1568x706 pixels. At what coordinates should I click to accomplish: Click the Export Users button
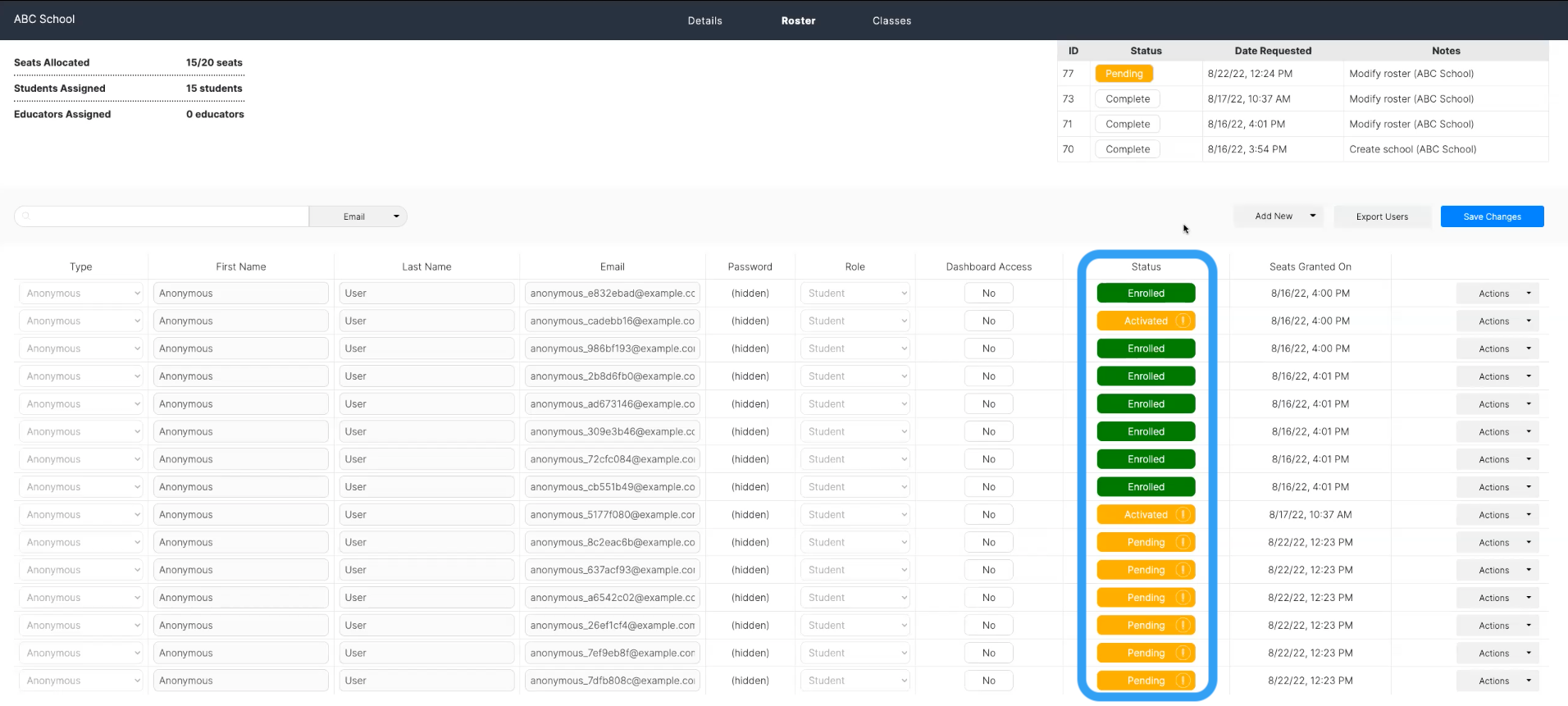1382,216
